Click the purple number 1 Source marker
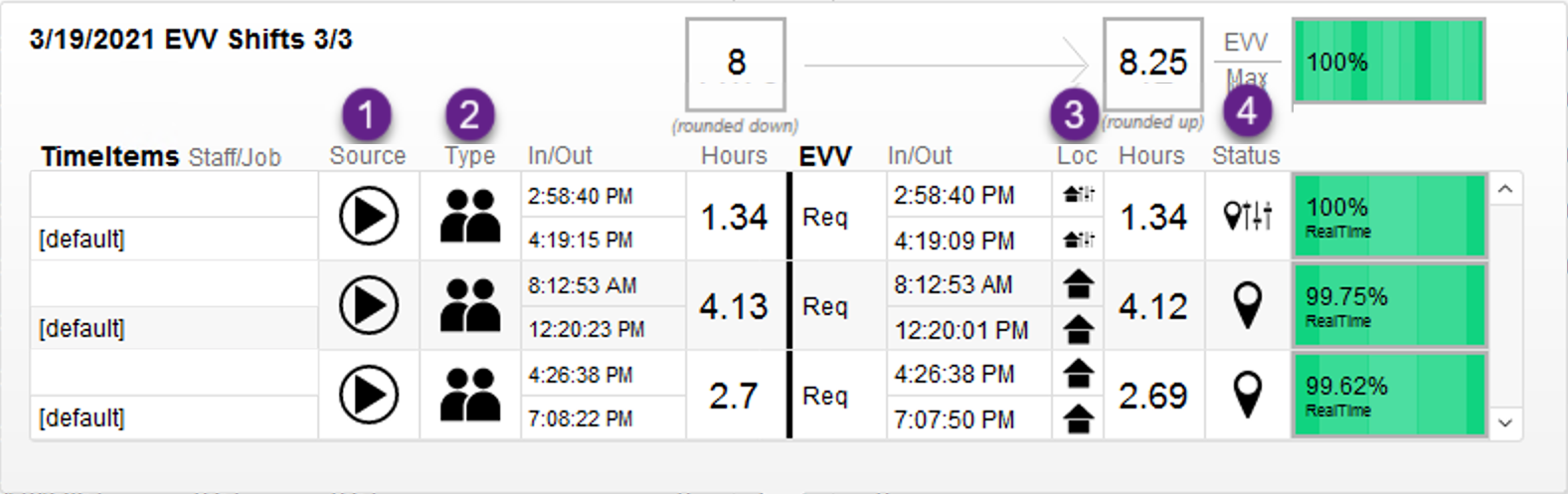This screenshot has width=1568, height=495. coord(366,115)
